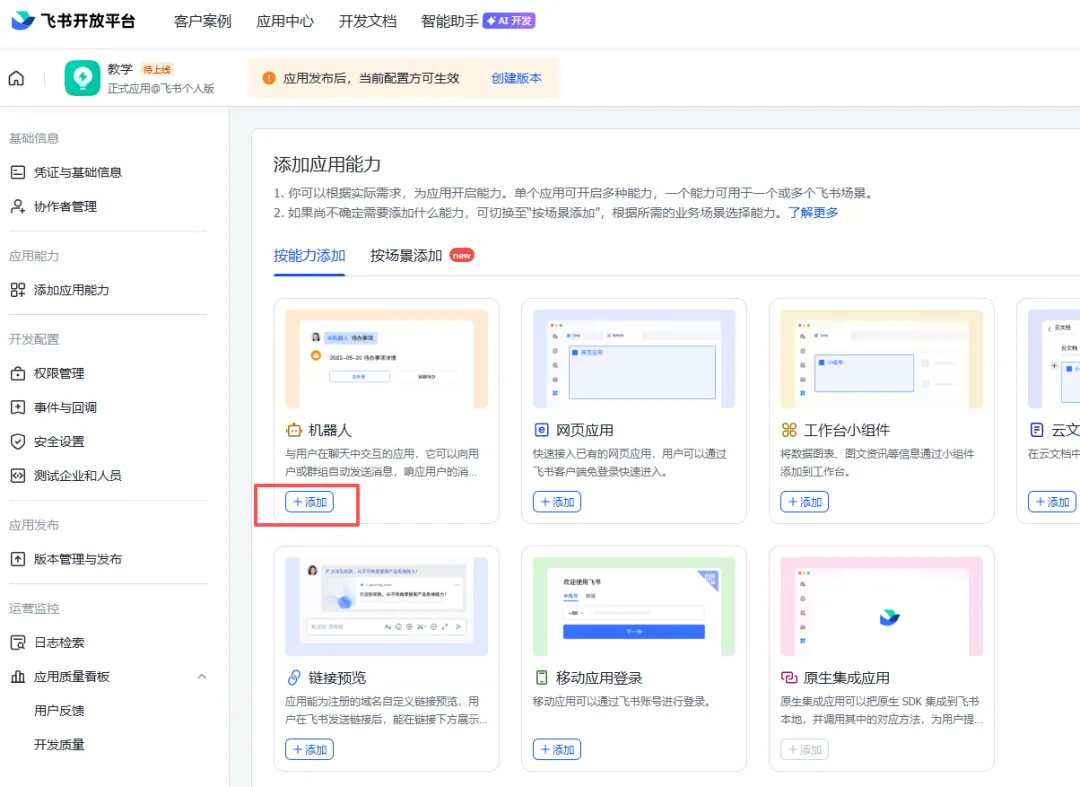Click the 待上线 status tag

157,70
